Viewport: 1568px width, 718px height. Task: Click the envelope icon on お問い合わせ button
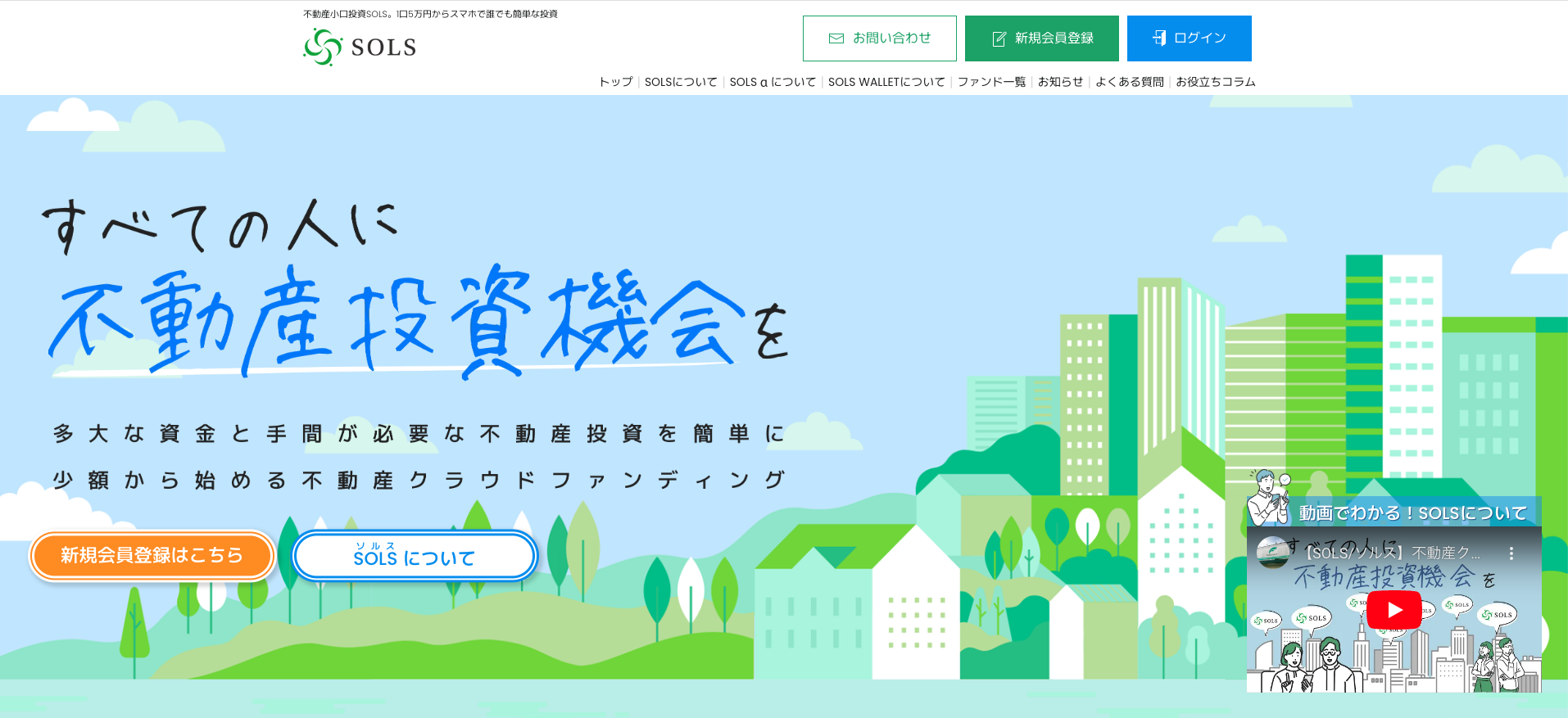point(836,38)
